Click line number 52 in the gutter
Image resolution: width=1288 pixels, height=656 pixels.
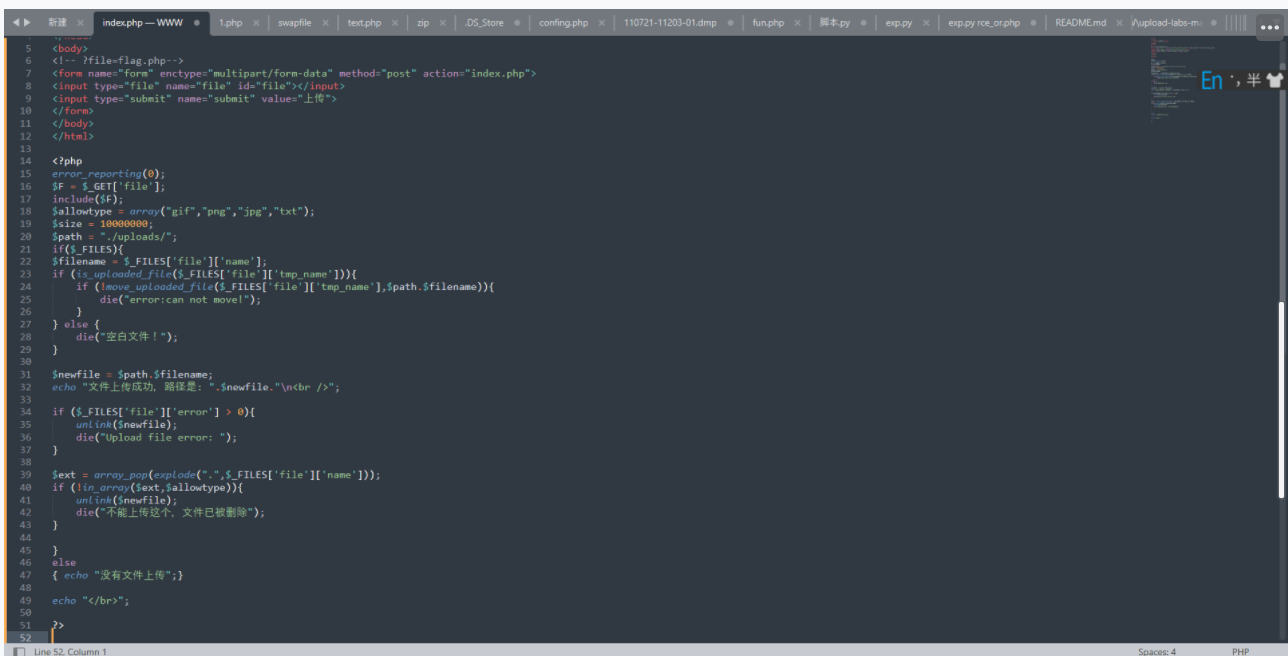coord(26,638)
